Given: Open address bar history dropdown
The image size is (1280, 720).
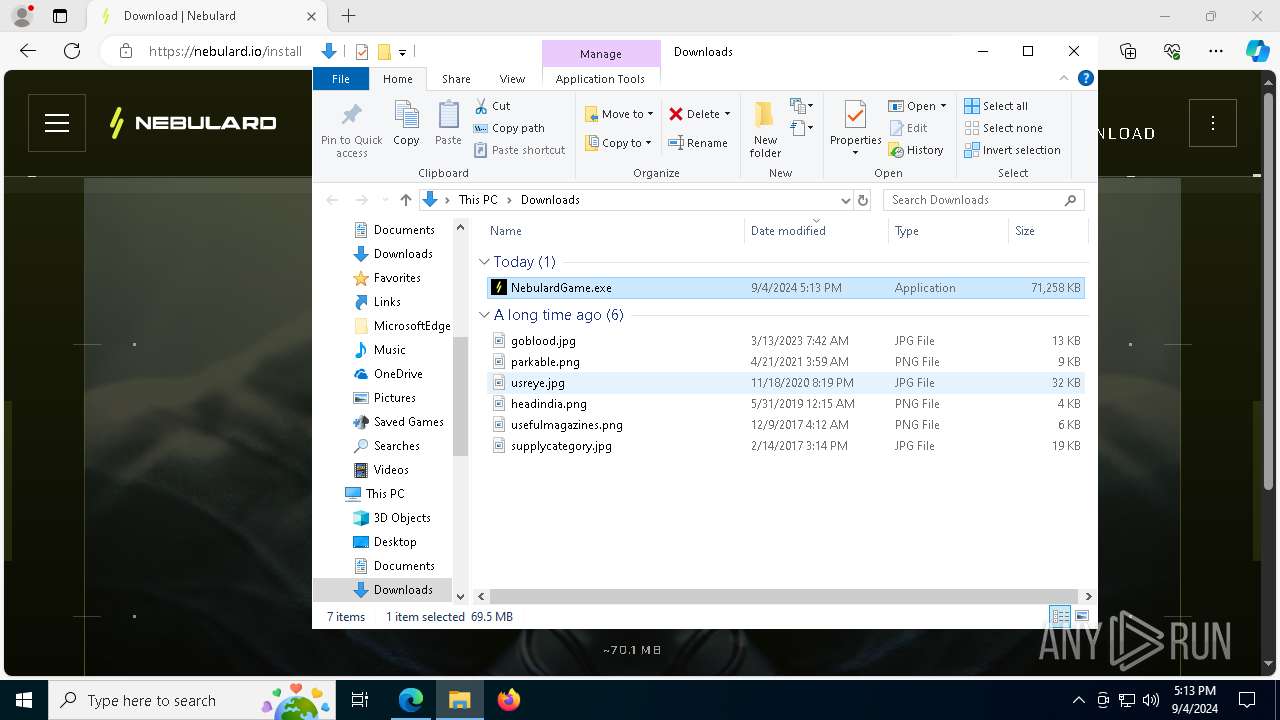Looking at the screenshot, I should click(x=845, y=200).
